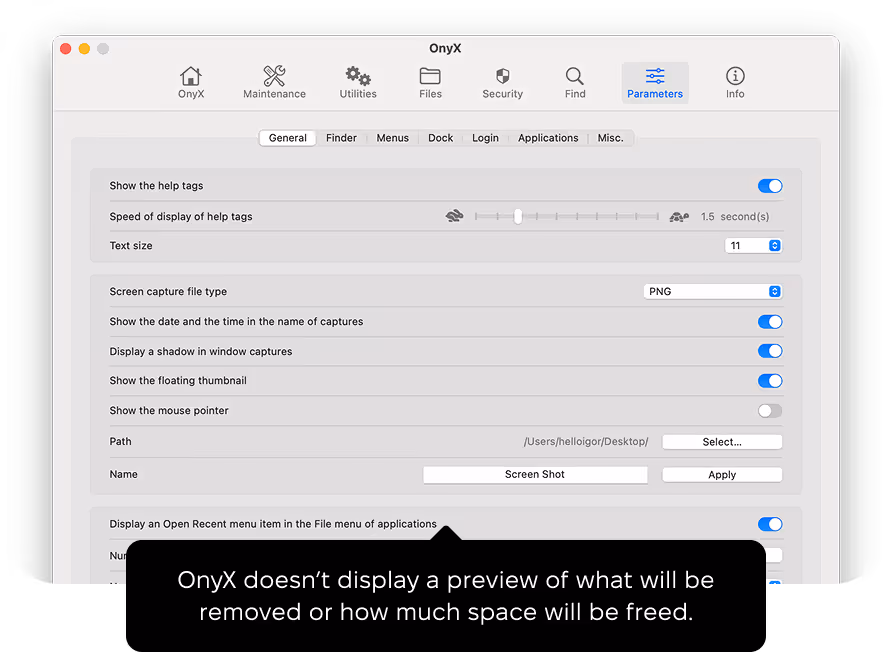Click the 1.5 second(s) value
892x652 pixels.
coord(734,216)
